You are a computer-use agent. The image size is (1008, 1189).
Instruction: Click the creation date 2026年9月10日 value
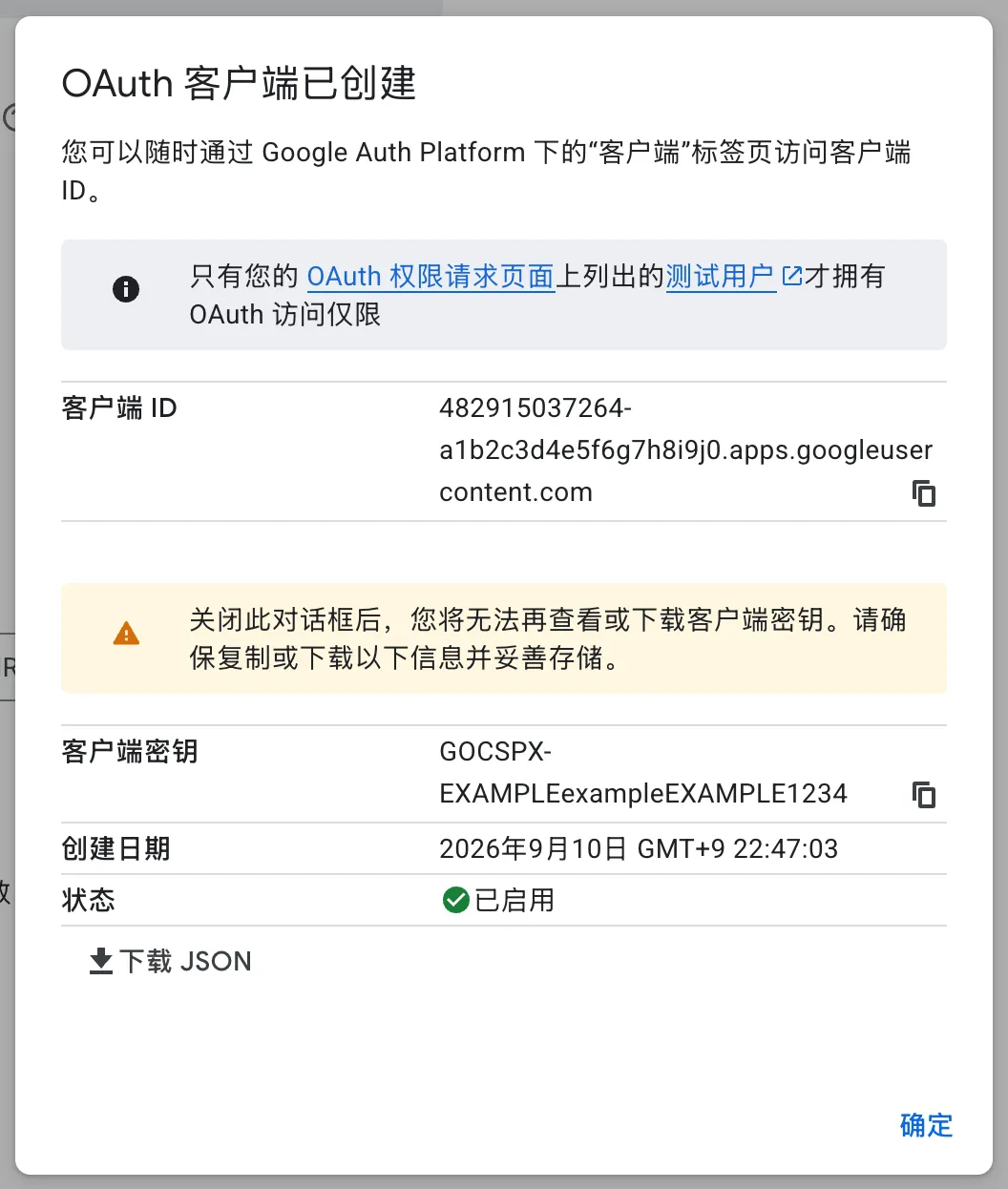tap(639, 849)
